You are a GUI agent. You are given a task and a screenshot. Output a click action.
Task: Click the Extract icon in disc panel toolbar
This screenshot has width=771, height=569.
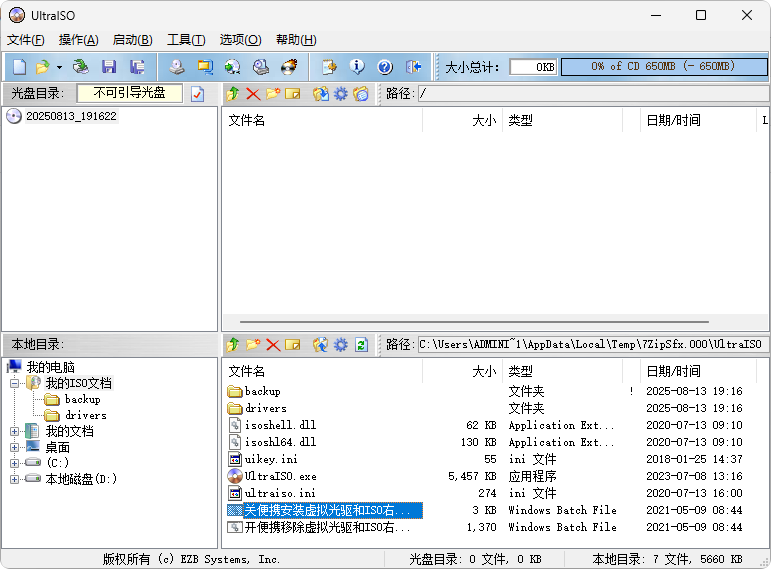pos(321,93)
